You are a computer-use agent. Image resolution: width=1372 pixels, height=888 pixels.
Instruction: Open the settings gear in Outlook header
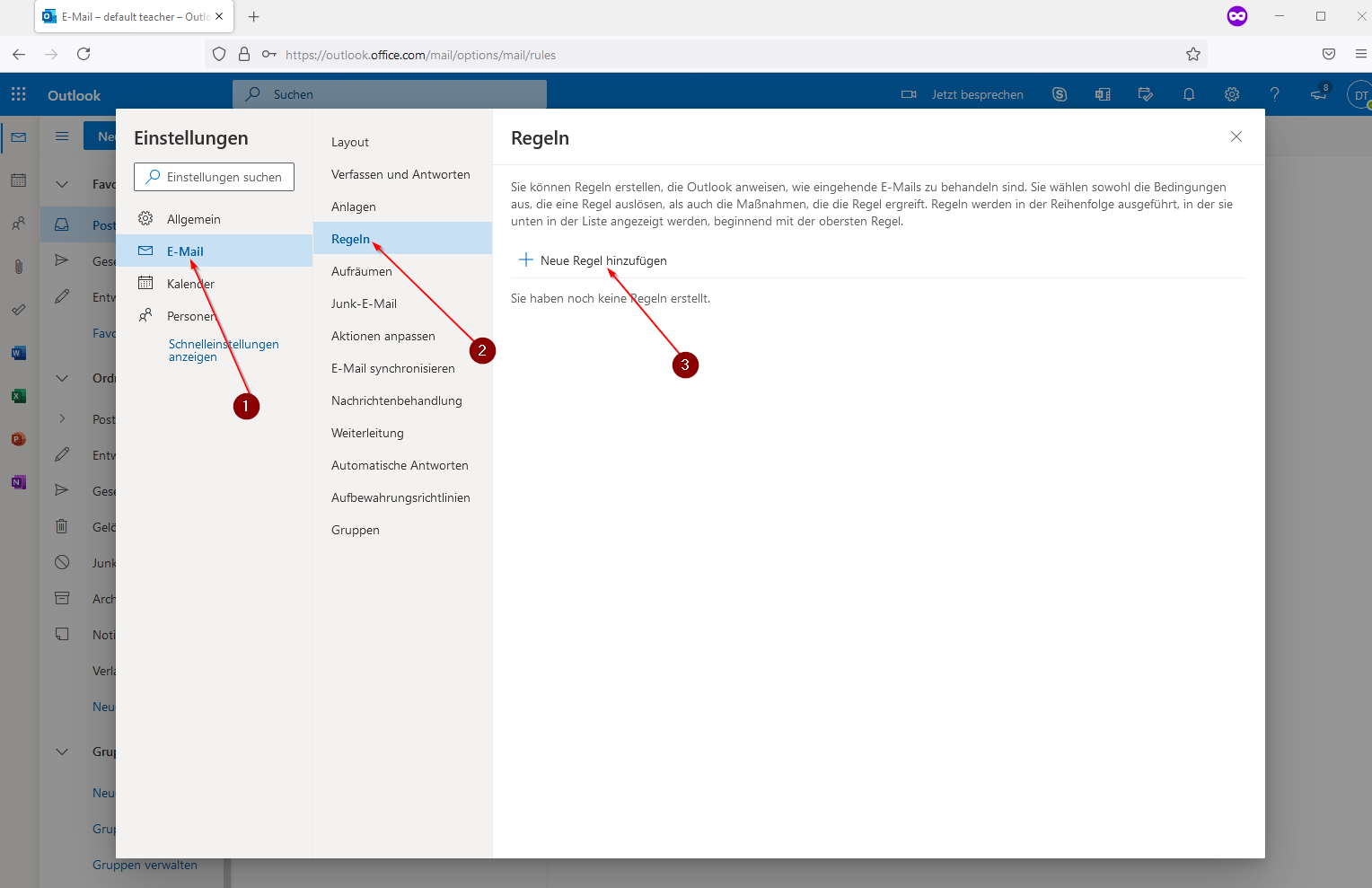[1232, 94]
